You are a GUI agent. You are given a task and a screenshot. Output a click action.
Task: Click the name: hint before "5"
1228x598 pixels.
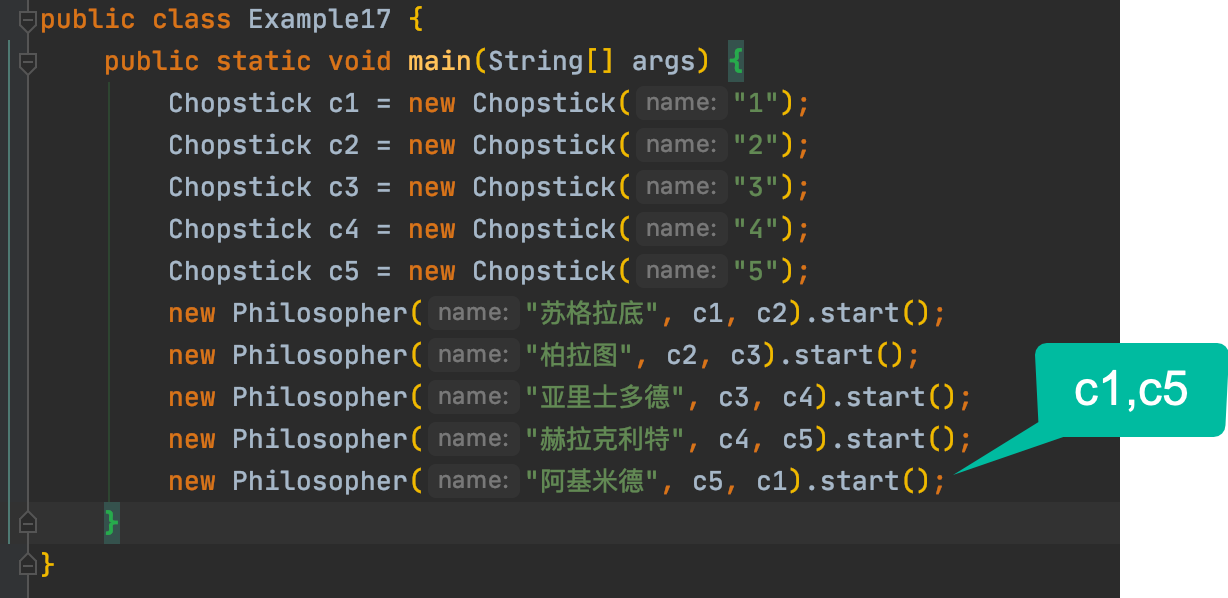pos(681,271)
